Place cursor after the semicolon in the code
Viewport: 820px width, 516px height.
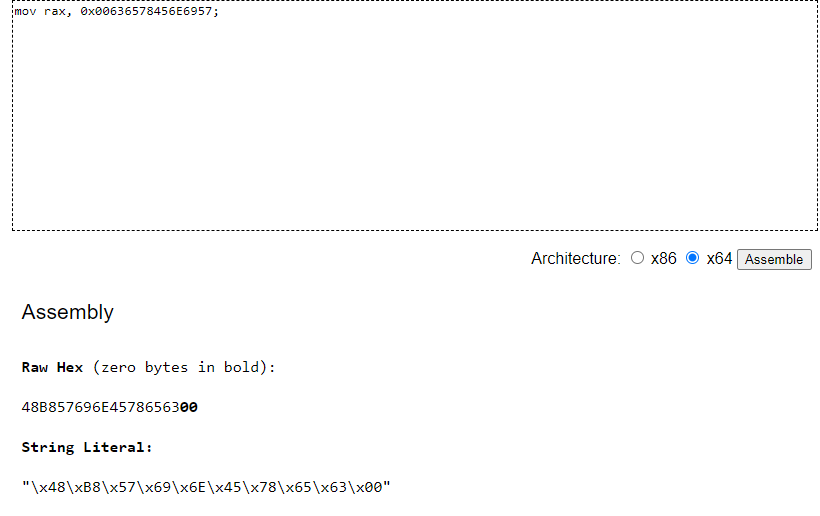point(220,11)
